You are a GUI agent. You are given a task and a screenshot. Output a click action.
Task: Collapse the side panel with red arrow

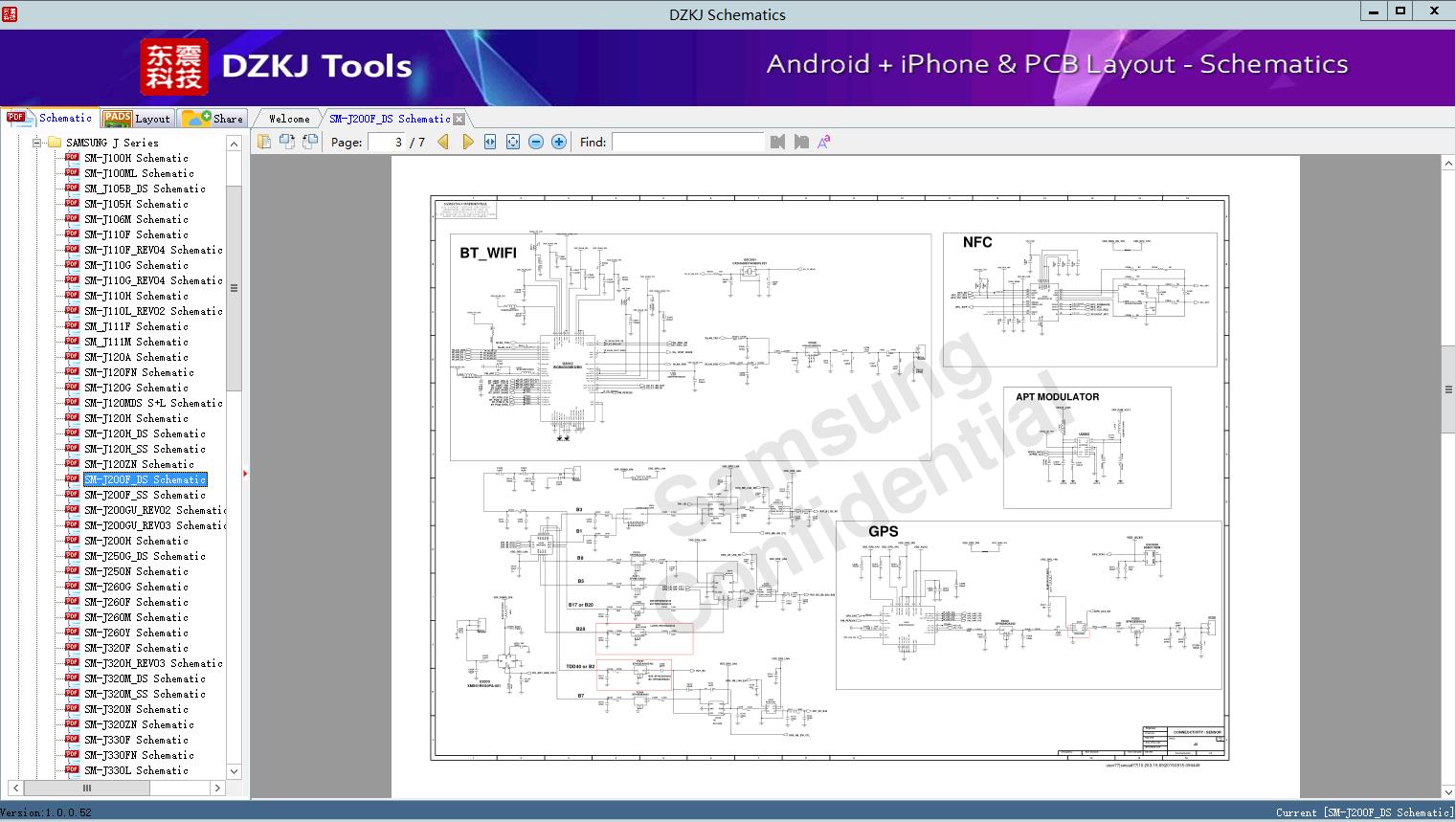click(x=245, y=473)
